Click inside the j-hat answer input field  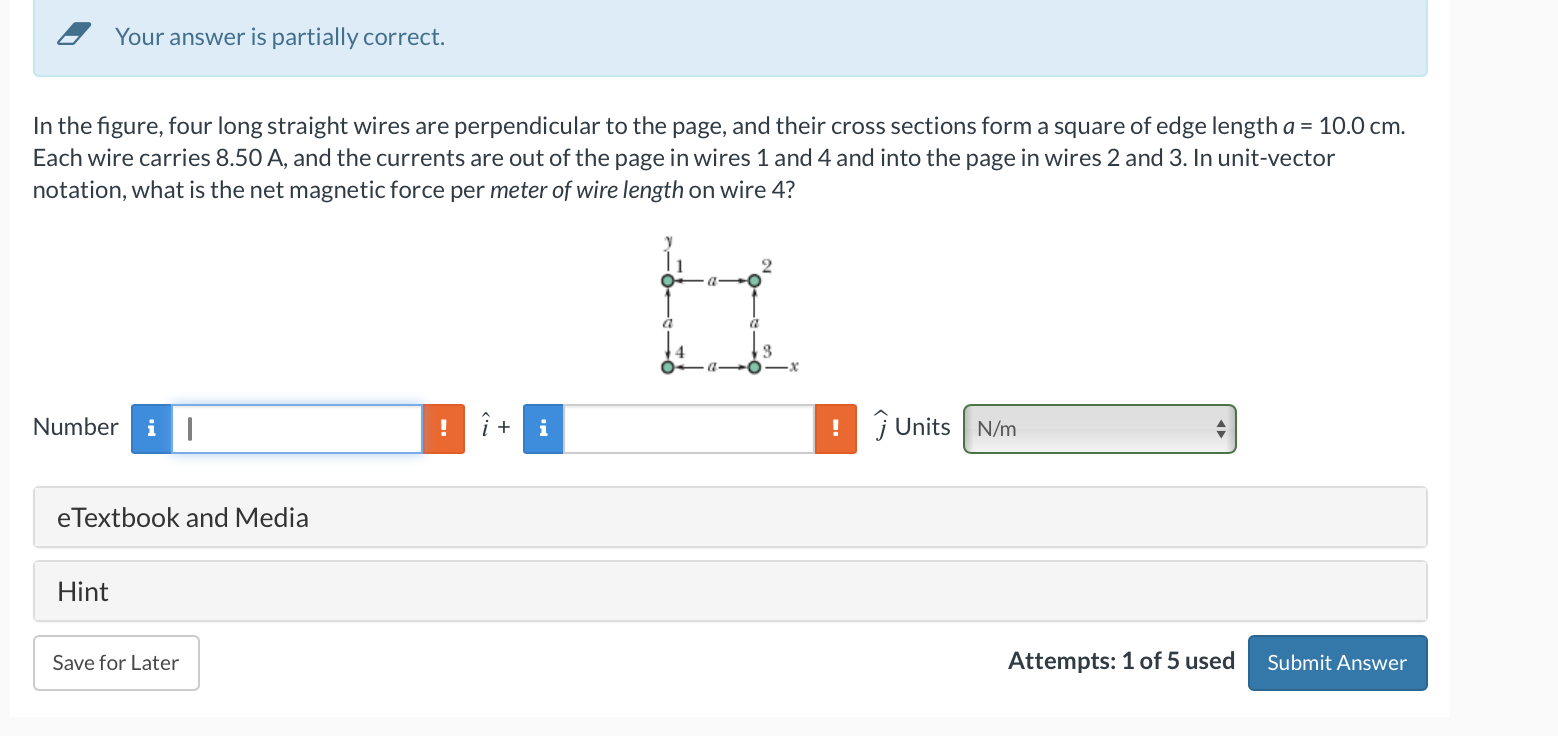(689, 428)
